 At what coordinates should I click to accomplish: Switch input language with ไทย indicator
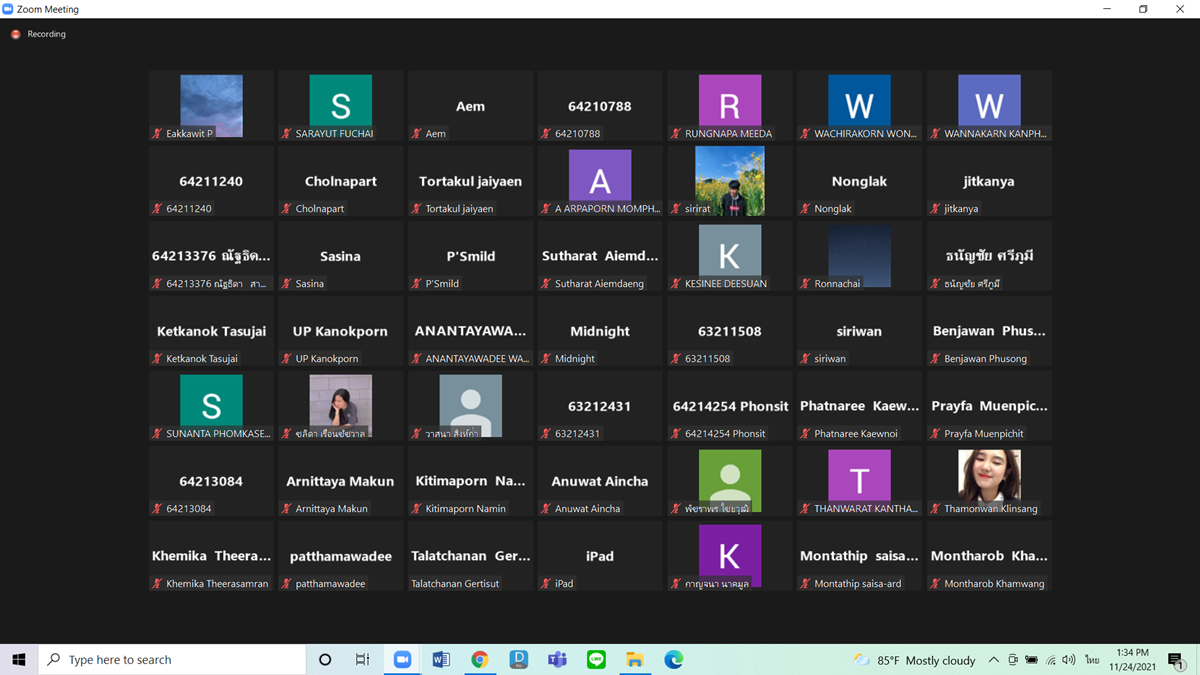click(x=1092, y=660)
